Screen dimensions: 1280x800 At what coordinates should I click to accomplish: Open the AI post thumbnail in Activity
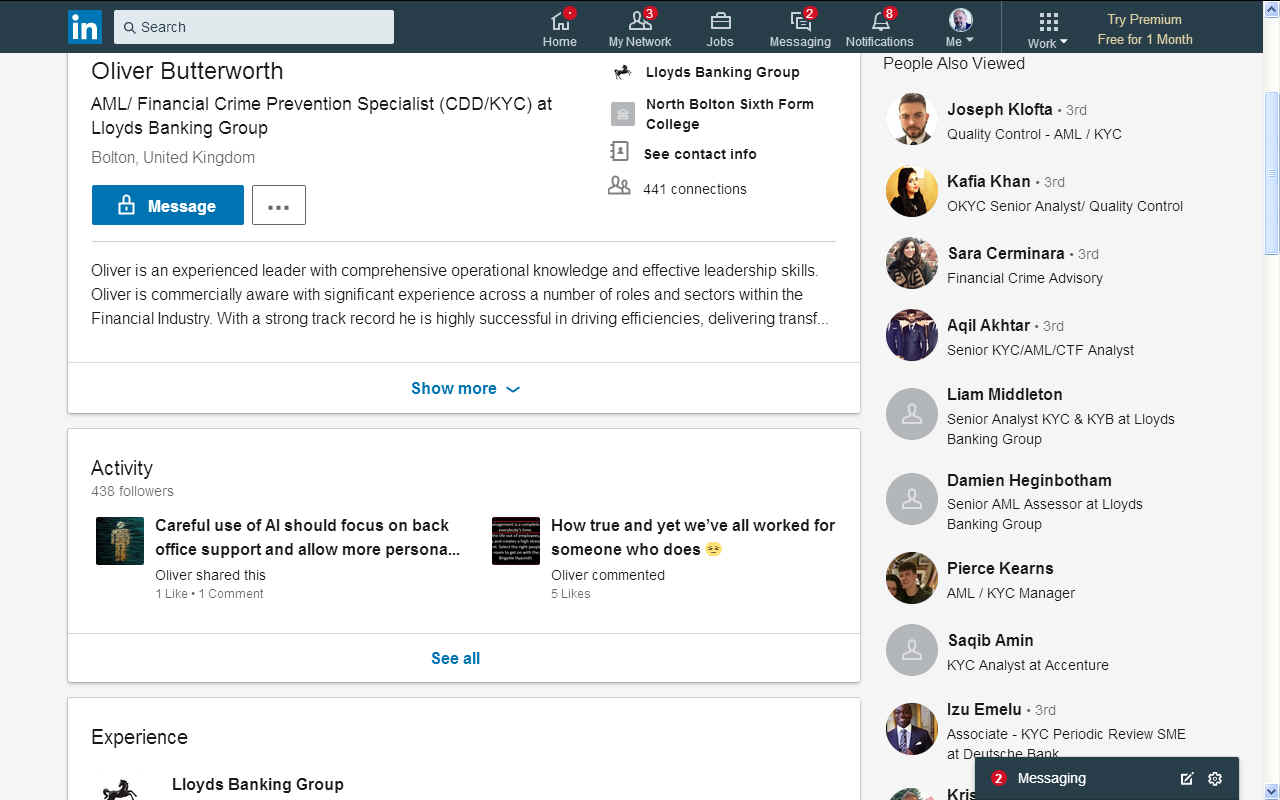click(x=120, y=541)
